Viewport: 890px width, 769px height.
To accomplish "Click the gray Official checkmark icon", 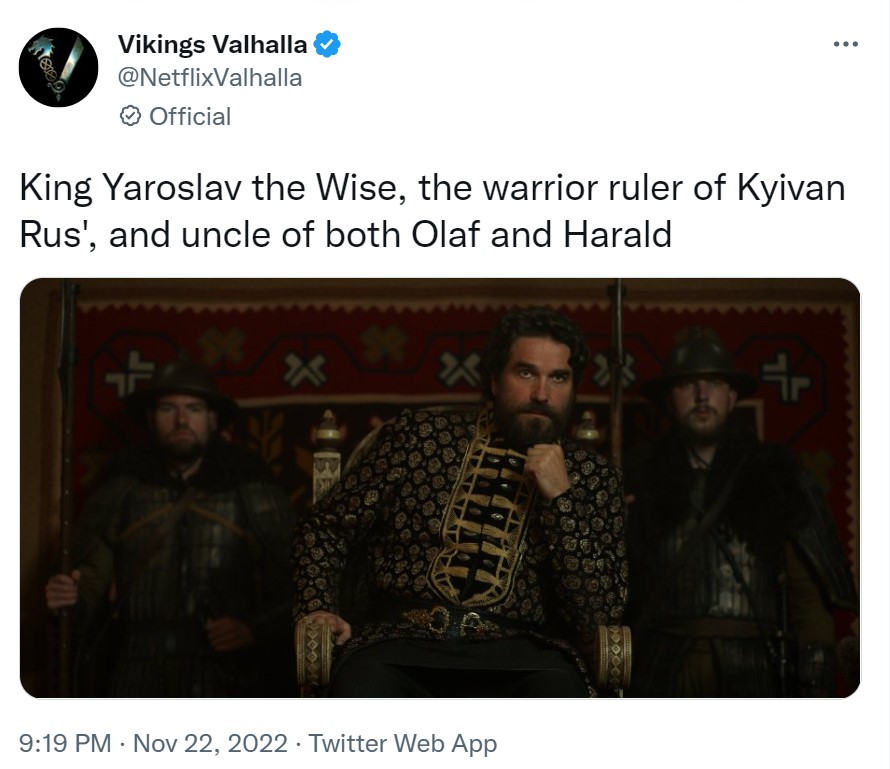I will 129,117.
